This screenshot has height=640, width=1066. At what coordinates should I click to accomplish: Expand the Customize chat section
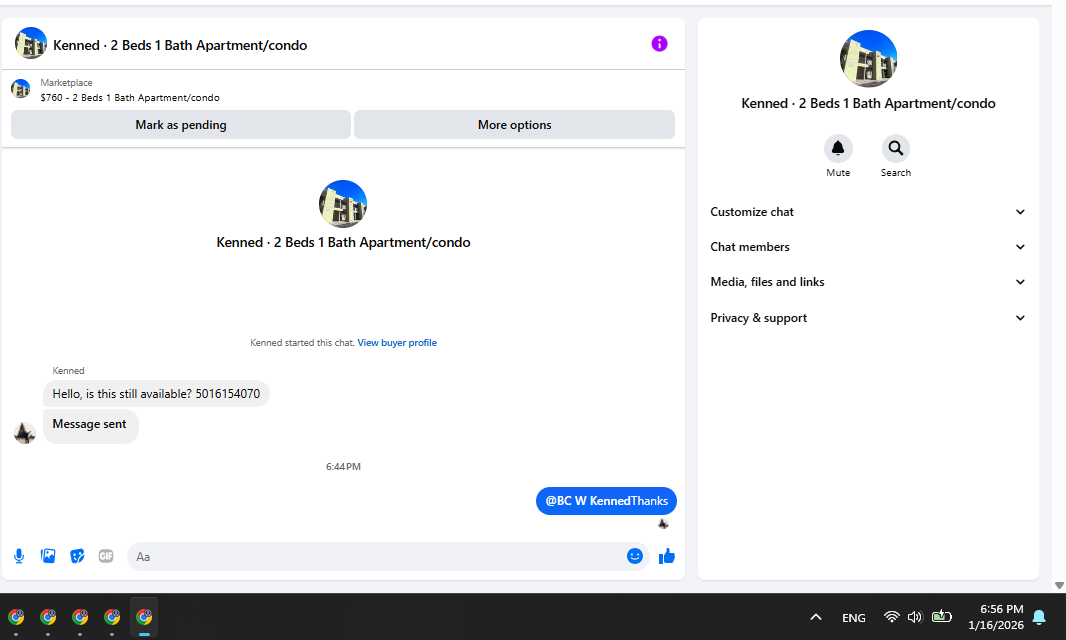(x=868, y=212)
